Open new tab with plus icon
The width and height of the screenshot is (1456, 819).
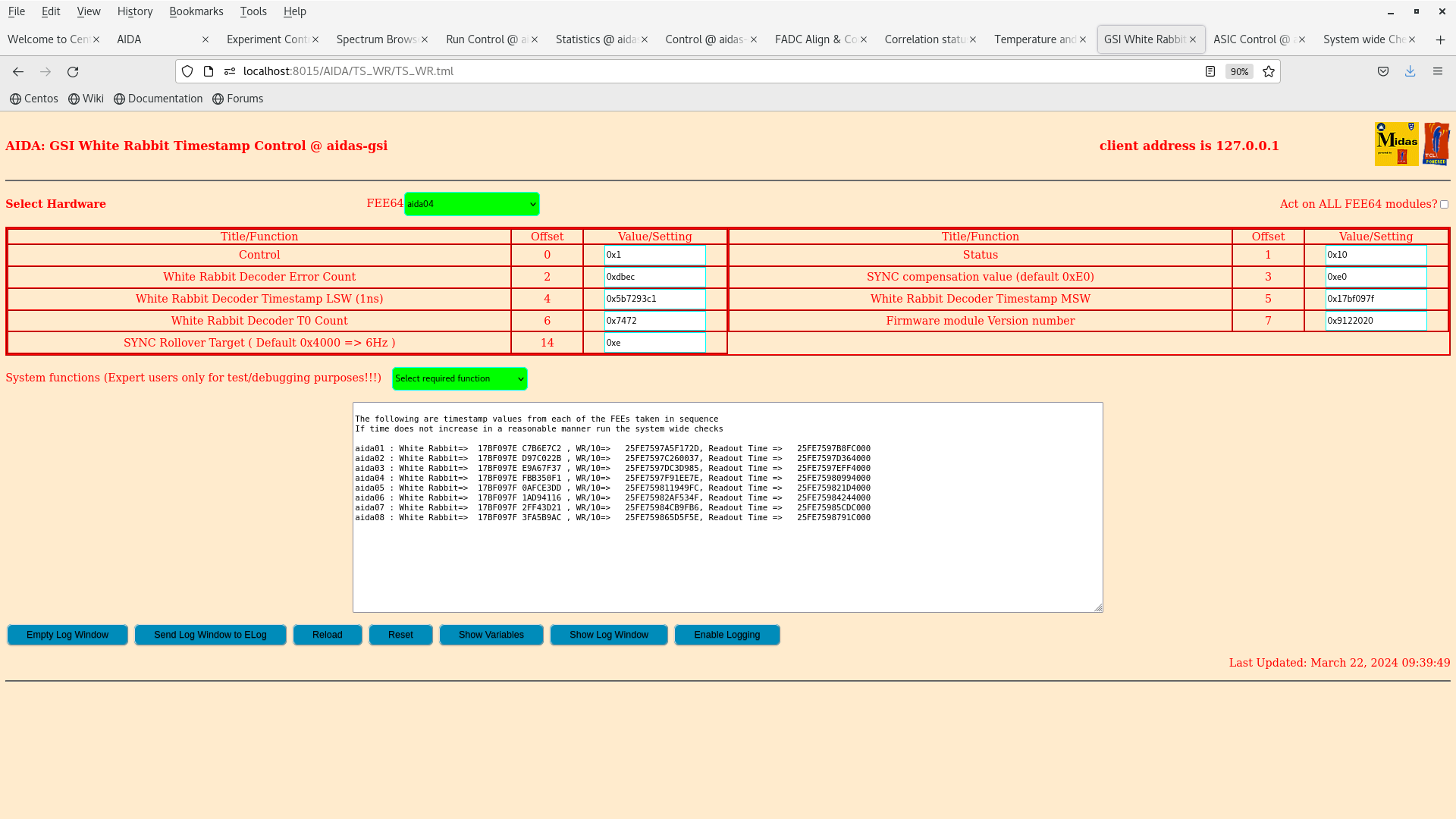(1440, 39)
